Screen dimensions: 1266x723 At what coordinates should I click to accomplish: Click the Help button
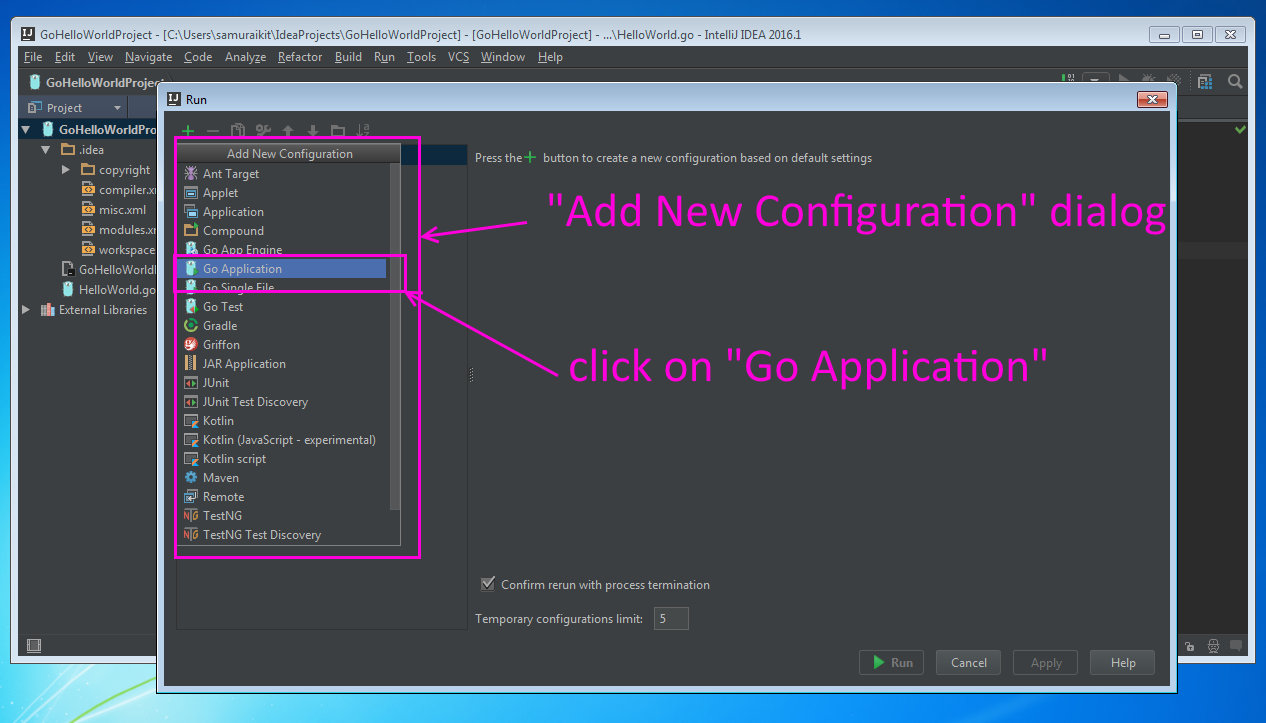pyautogui.click(x=1123, y=662)
